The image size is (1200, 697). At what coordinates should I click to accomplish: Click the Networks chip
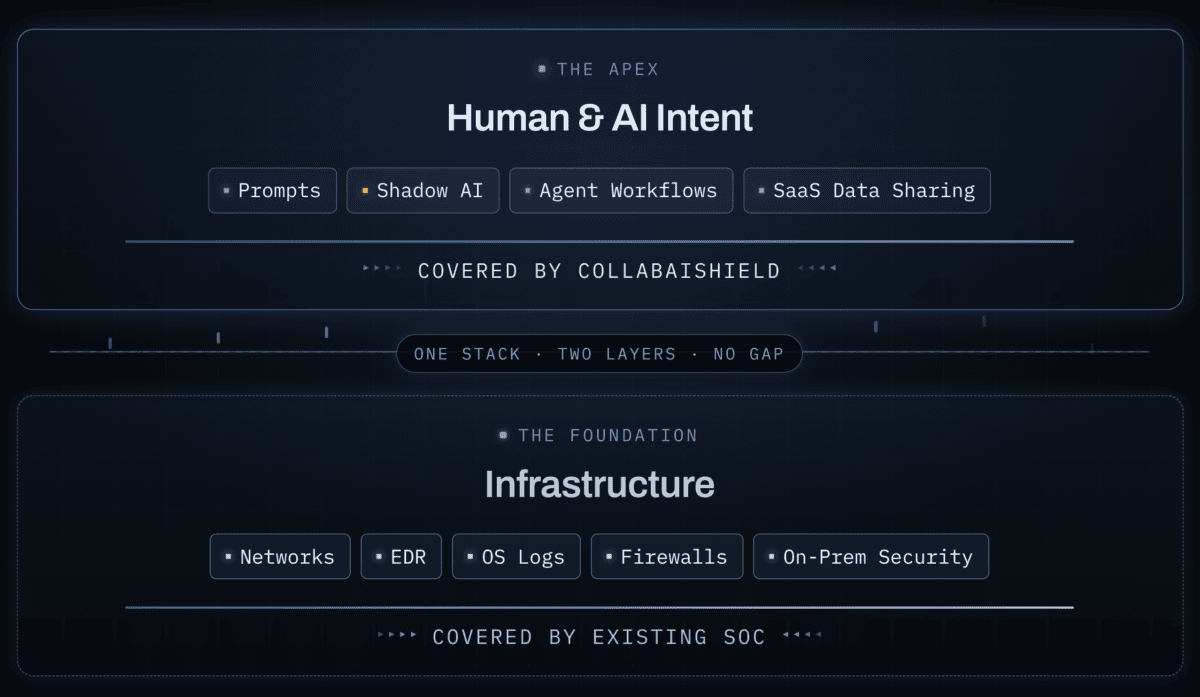click(x=280, y=556)
